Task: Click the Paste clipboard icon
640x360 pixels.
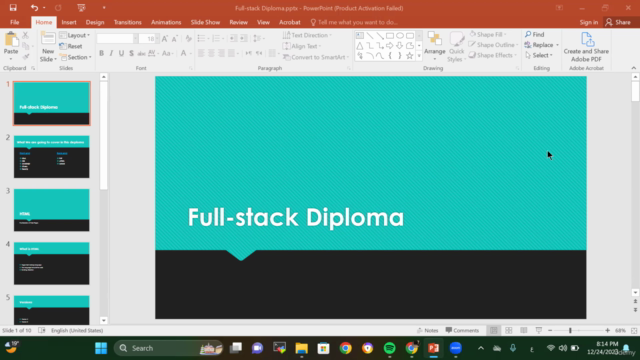Action: point(11,41)
